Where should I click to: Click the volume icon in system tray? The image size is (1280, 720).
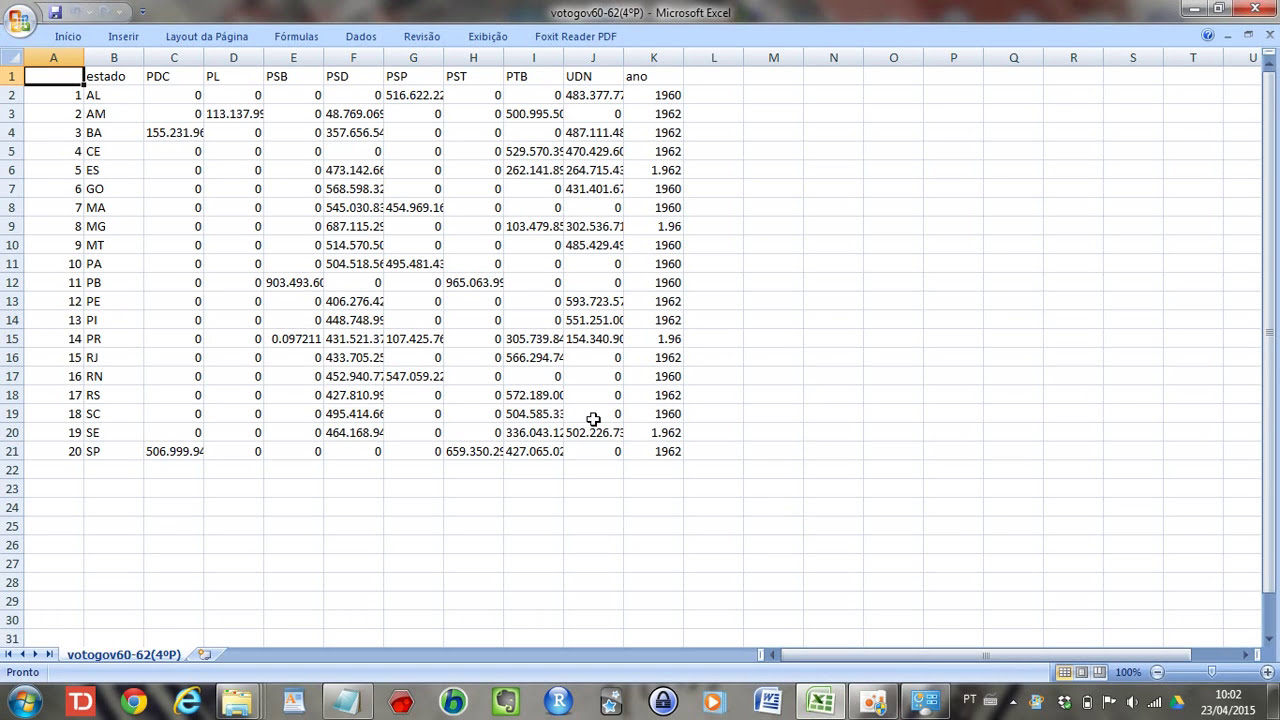pos(1132,702)
